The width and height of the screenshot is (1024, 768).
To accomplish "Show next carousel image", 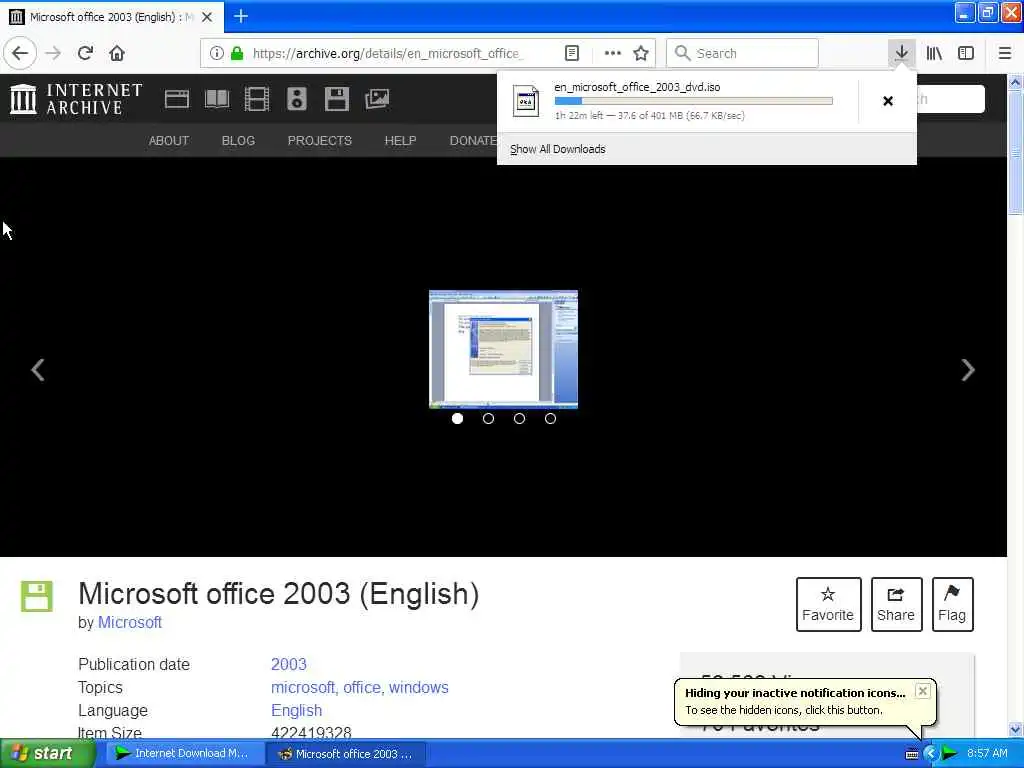I will click(x=968, y=370).
